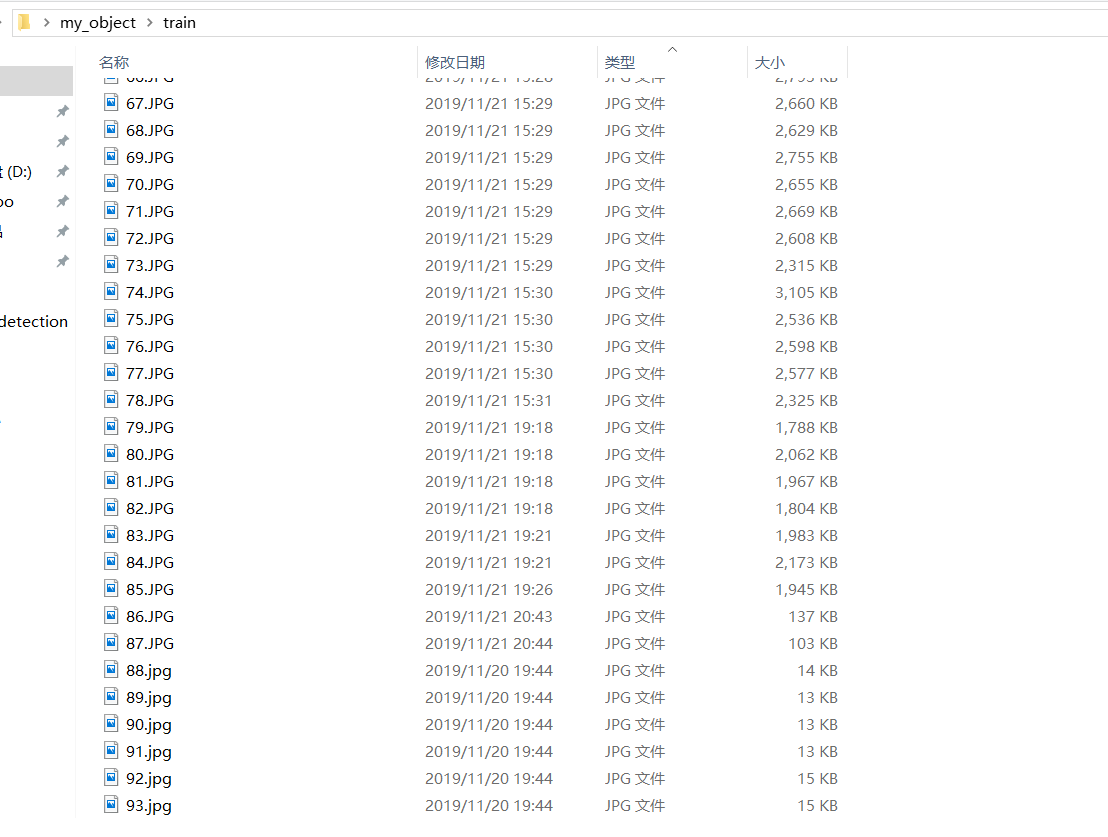
Task: Click the 137 KB size of 86.JPG
Action: click(813, 616)
